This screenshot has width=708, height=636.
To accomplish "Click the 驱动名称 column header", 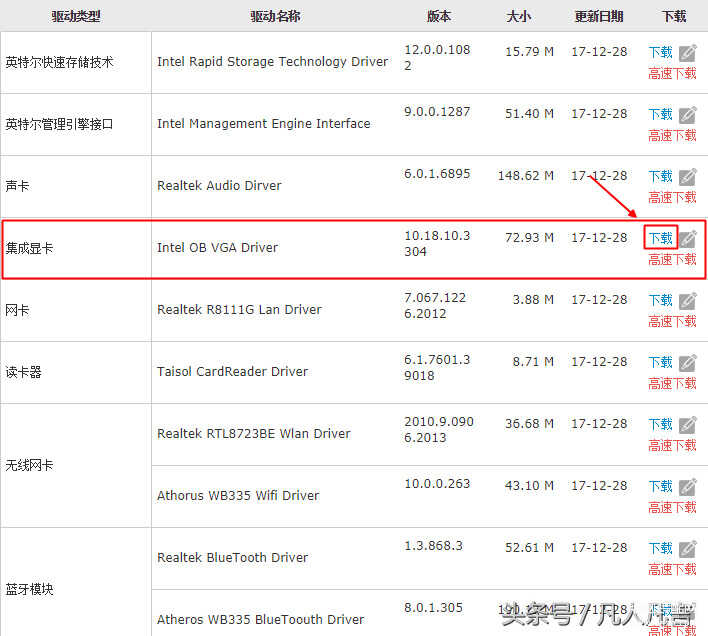I will 275,16.
